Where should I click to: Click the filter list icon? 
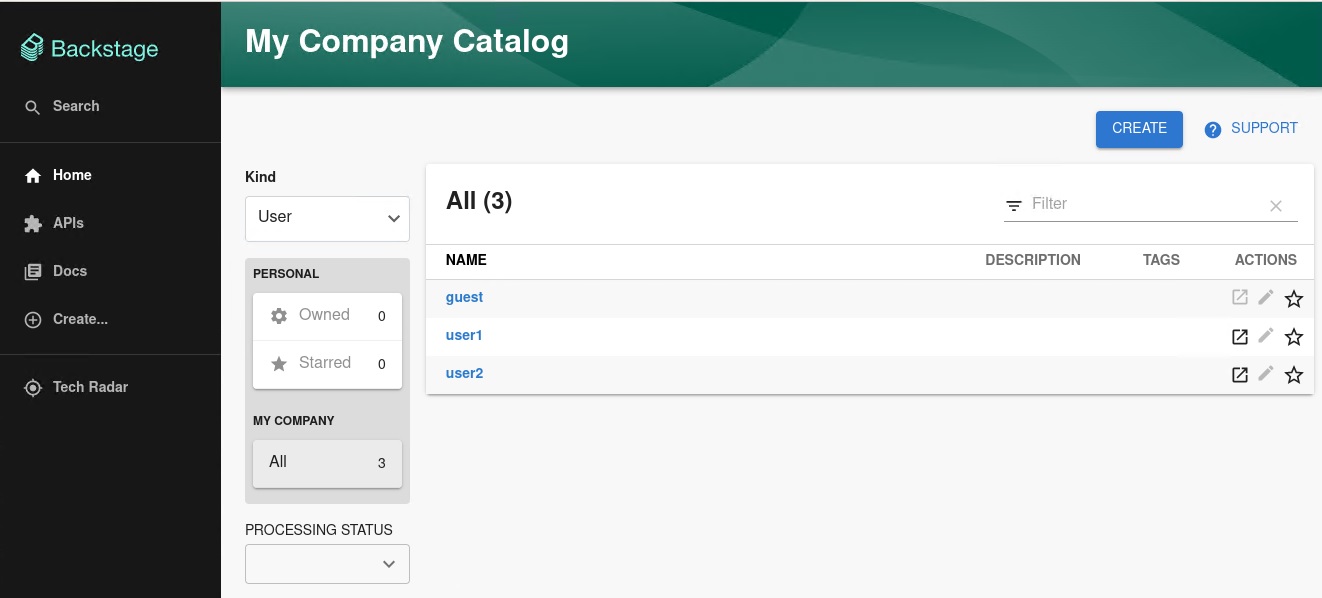pyautogui.click(x=1014, y=205)
